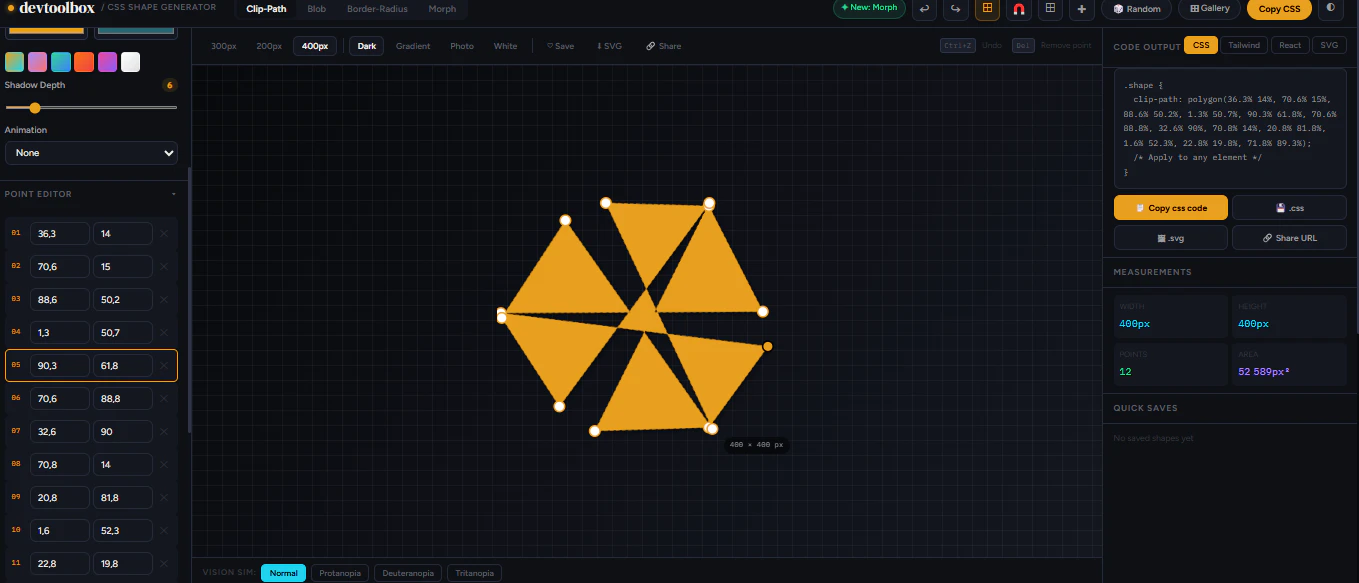Switch to the Border-Radius tab
1359x583 pixels.
[x=377, y=9]
